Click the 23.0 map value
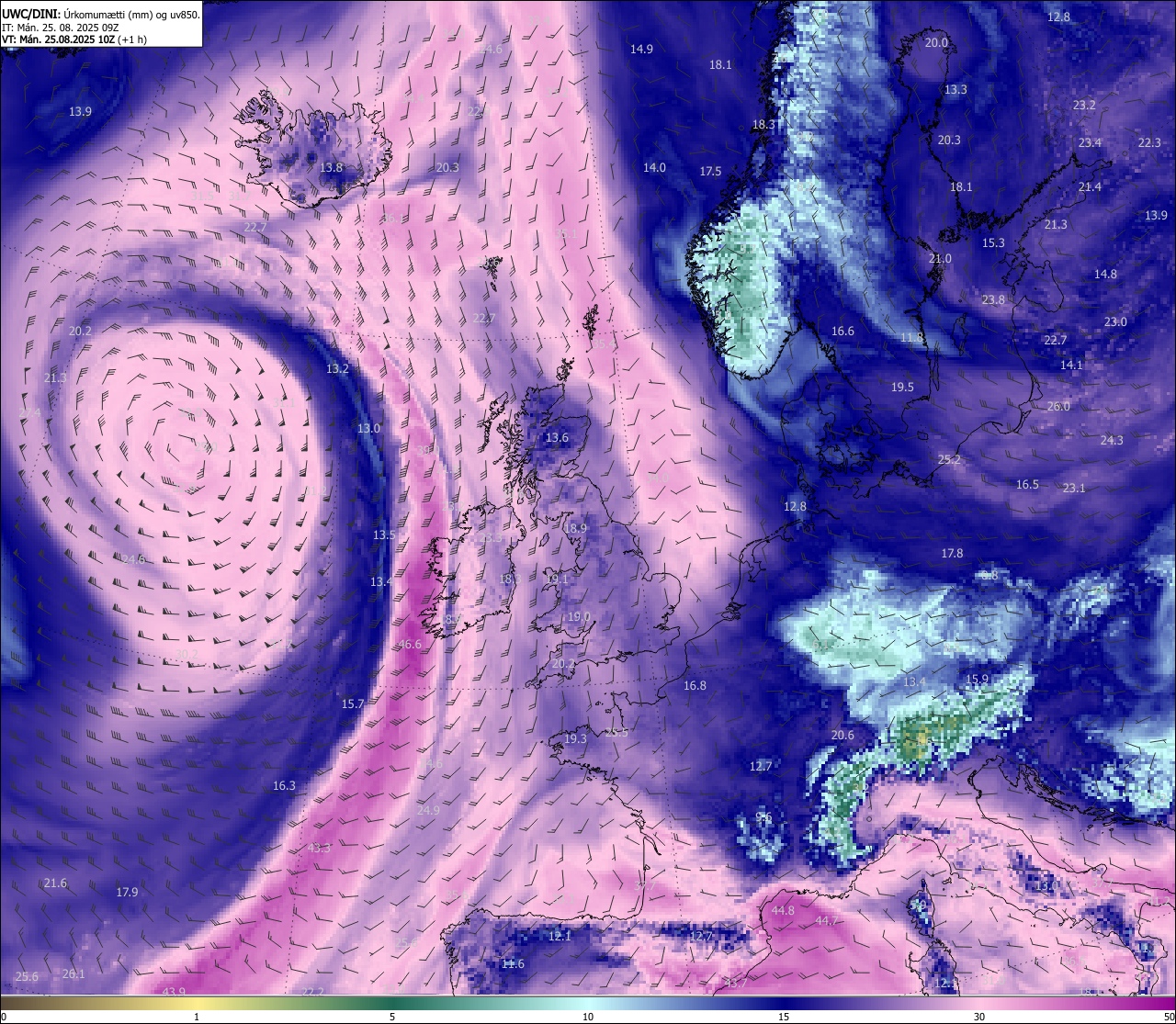This screenshot has width=1176, height=1024. click(x=1115, y=322)
